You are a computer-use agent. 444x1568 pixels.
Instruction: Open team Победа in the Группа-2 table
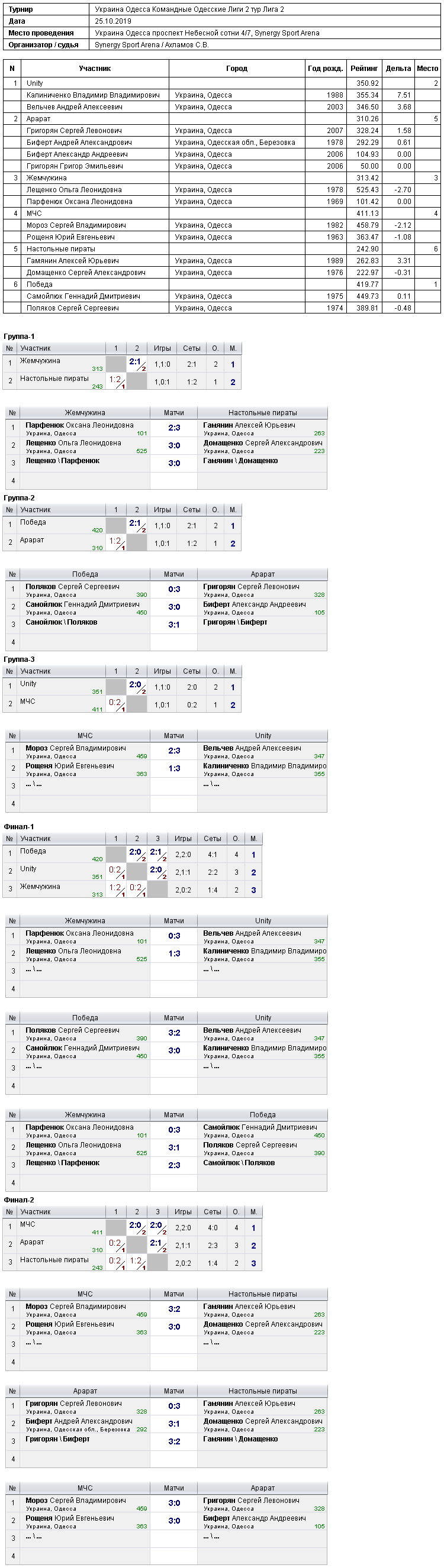pyautogui.click(x=33, y=522)
